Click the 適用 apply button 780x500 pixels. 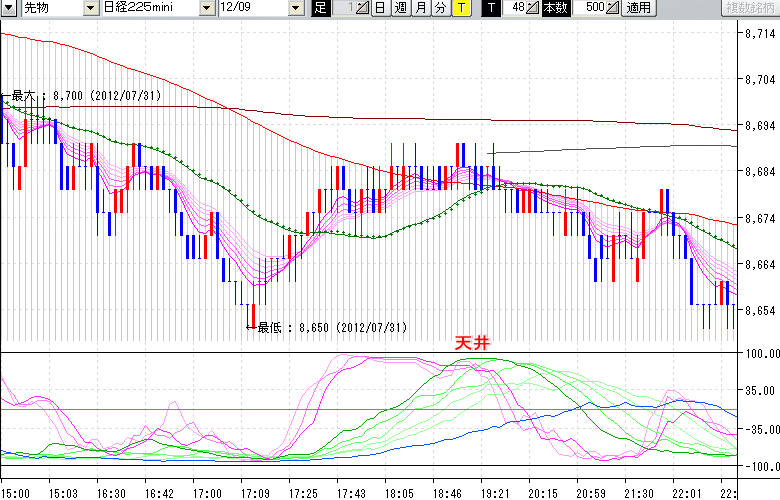click(639, 7)
